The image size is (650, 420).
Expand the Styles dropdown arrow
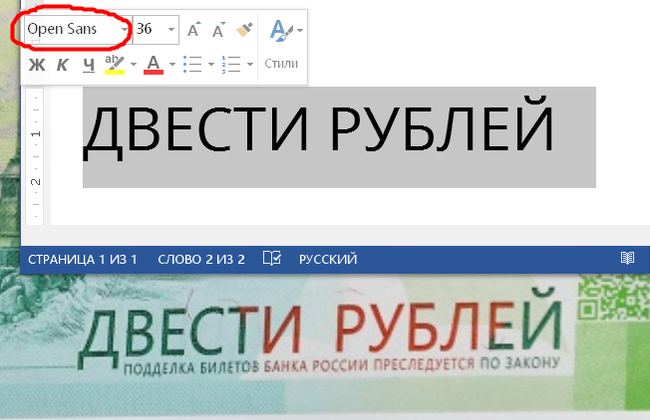point(300,30)
